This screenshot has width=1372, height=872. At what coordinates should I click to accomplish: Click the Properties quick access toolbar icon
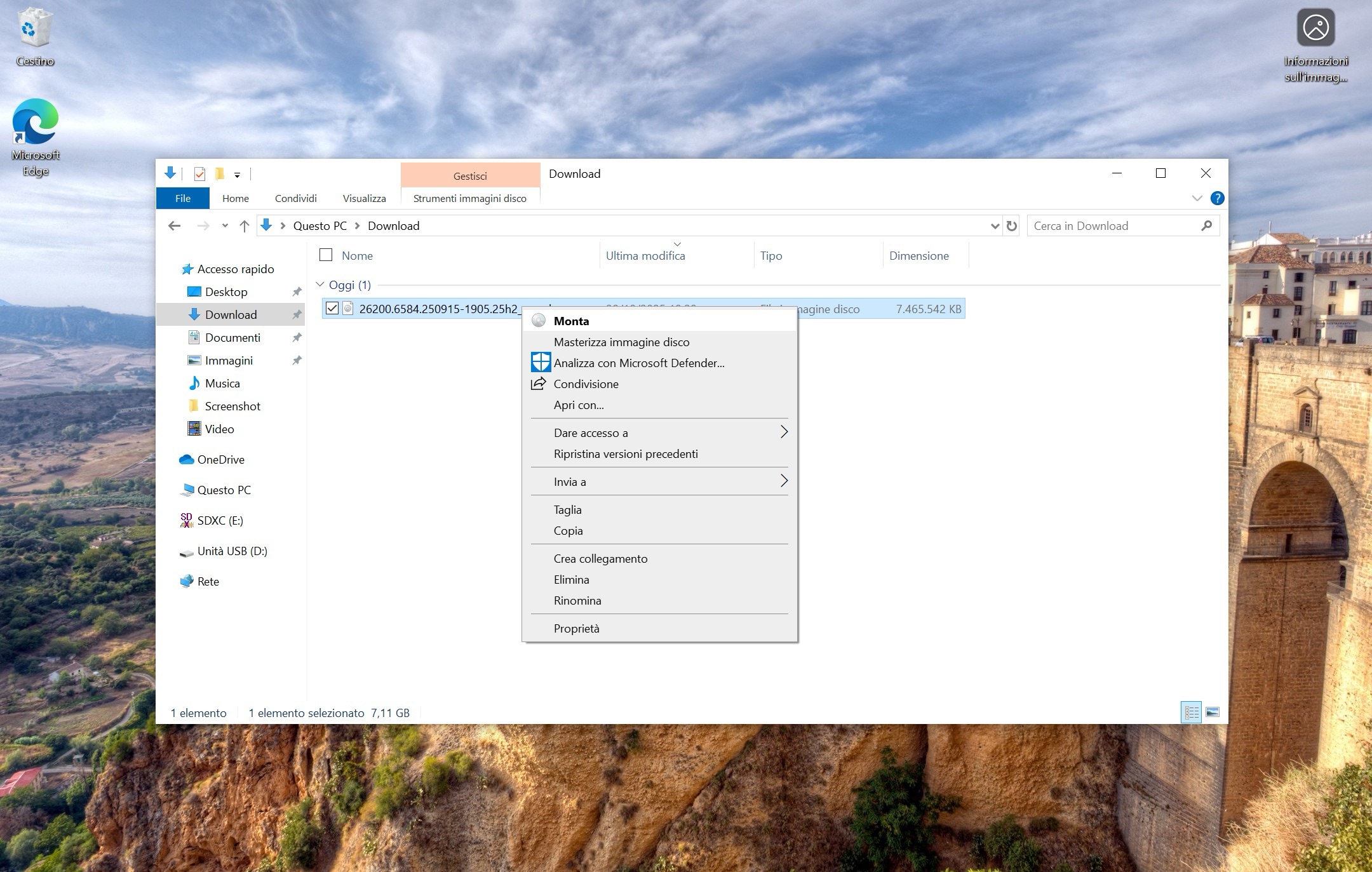tap(199, 174)
